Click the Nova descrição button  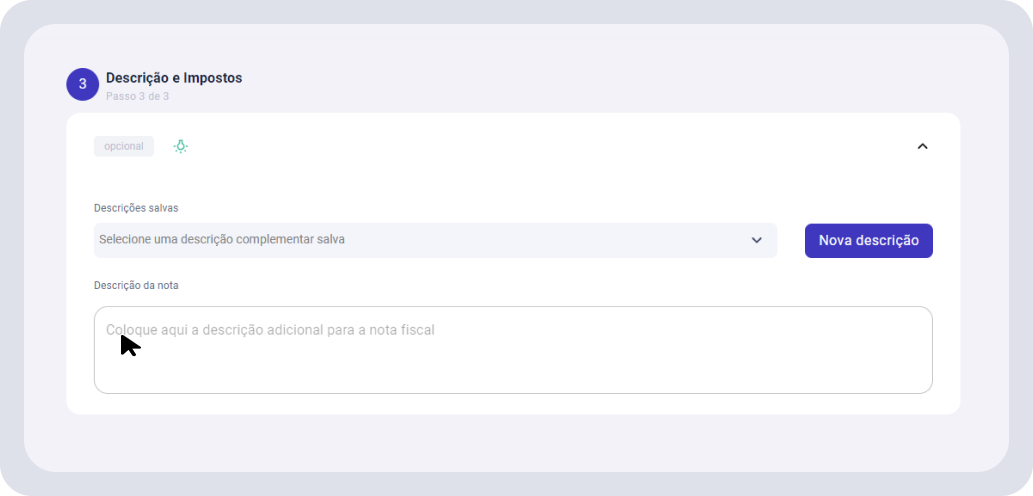tap(868, 240)
